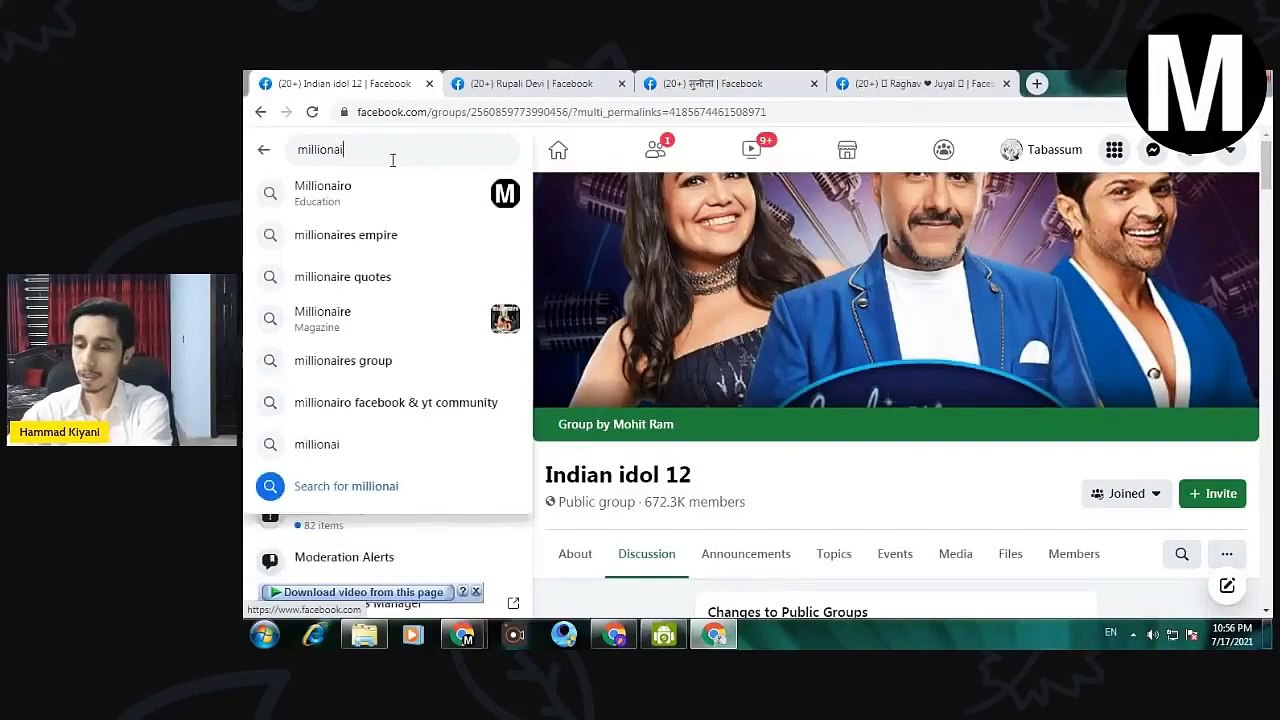Click the page scrollbar down arrow
Viewport: 1280px width, 720px height.
click(1266, 610)
